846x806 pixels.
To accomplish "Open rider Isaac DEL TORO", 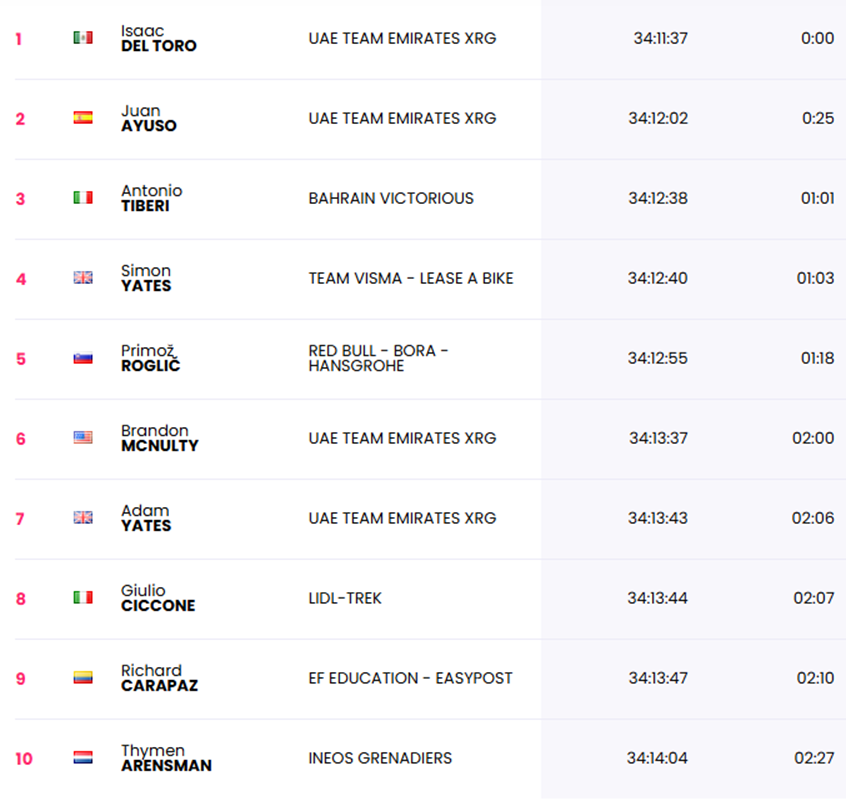I will click(x=159, y=38).
